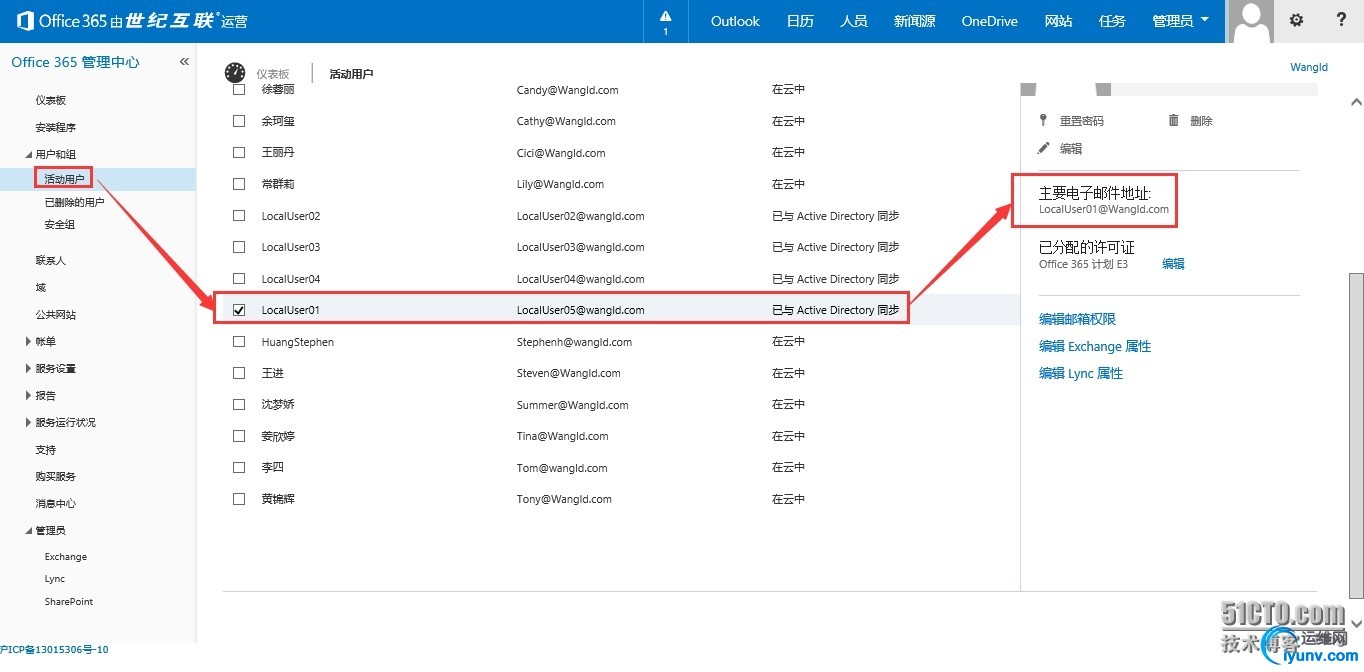Expand the 帐单 section
1364x672 pixels.
(28, 342)
